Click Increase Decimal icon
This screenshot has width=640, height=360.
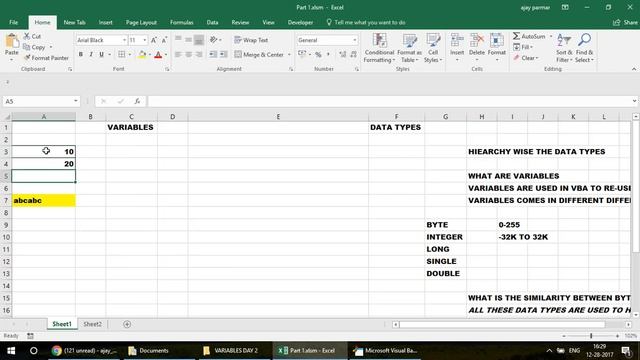click(x=342, y=54)
